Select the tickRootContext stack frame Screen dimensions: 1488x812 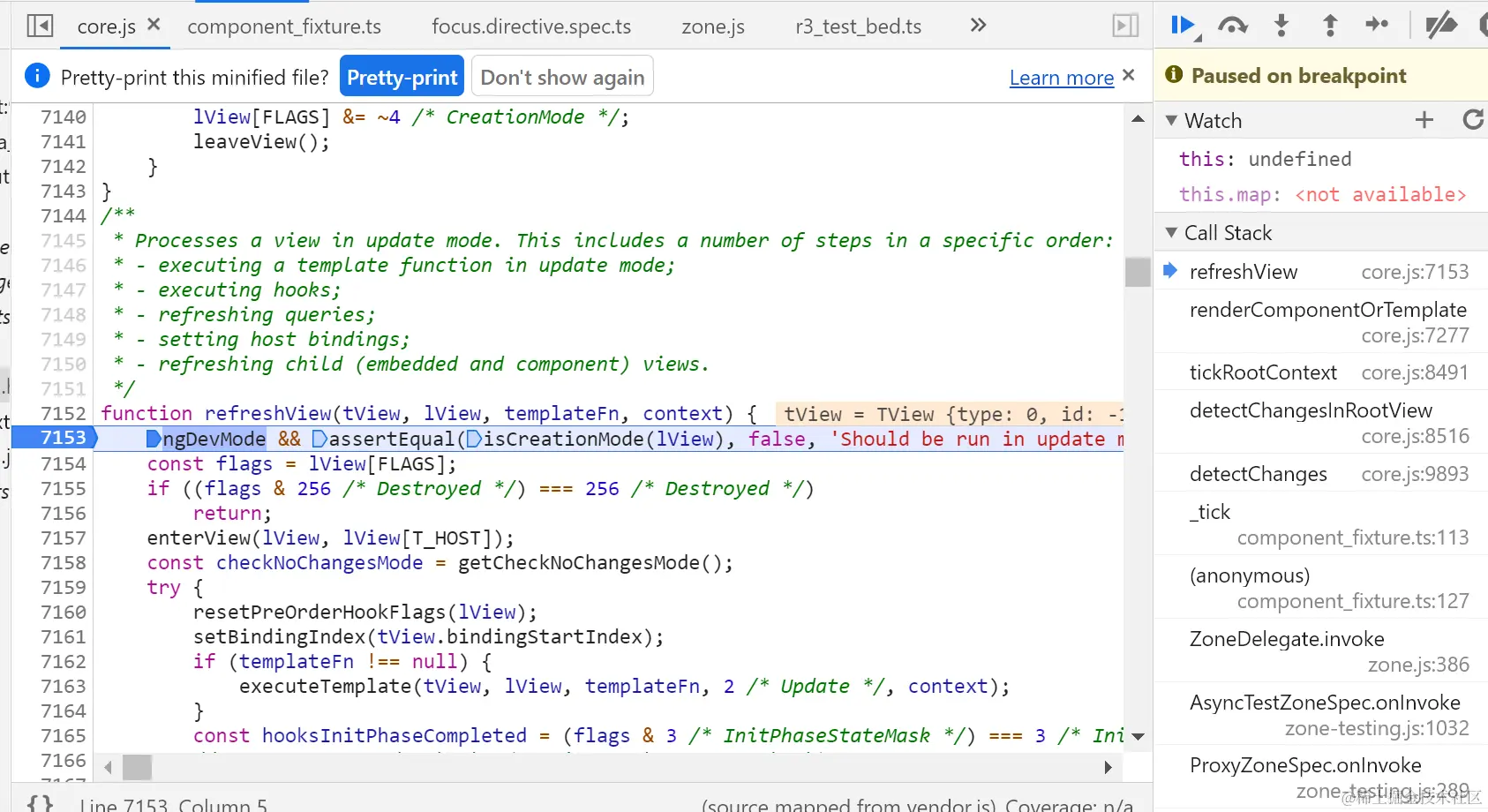pos(1321,372)
